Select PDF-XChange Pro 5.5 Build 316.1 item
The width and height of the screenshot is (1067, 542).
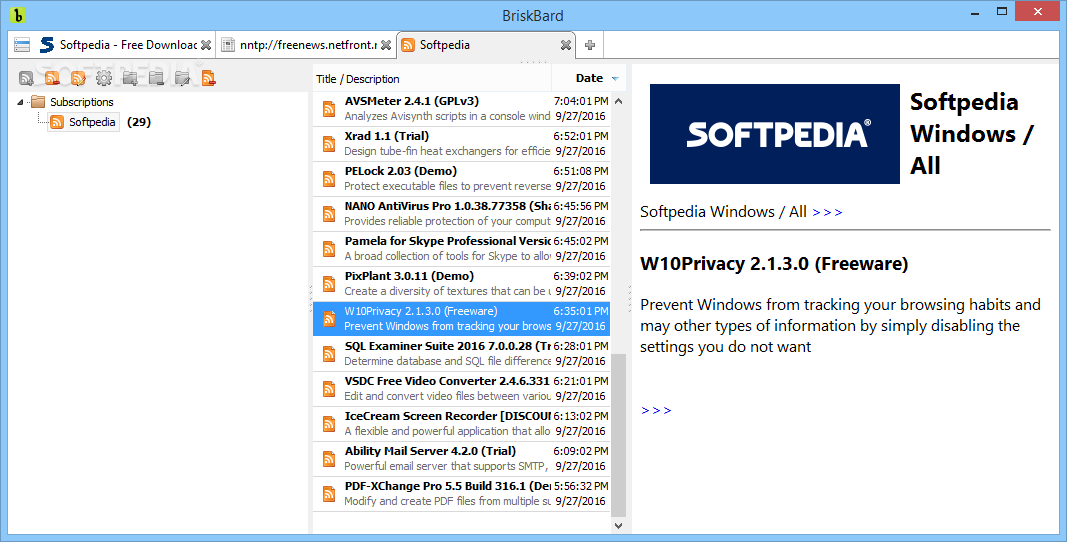pos(461,494)
